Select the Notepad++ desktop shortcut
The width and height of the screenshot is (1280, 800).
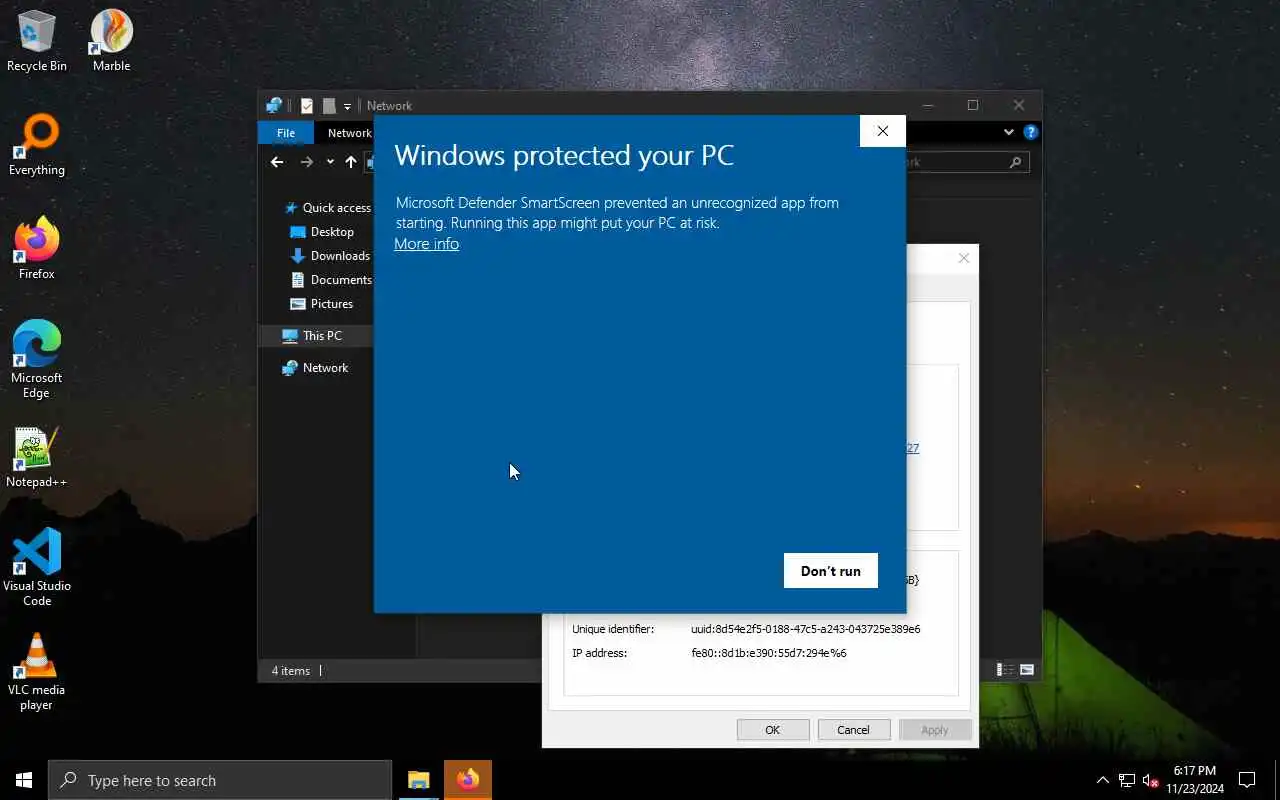coord(37,457)
